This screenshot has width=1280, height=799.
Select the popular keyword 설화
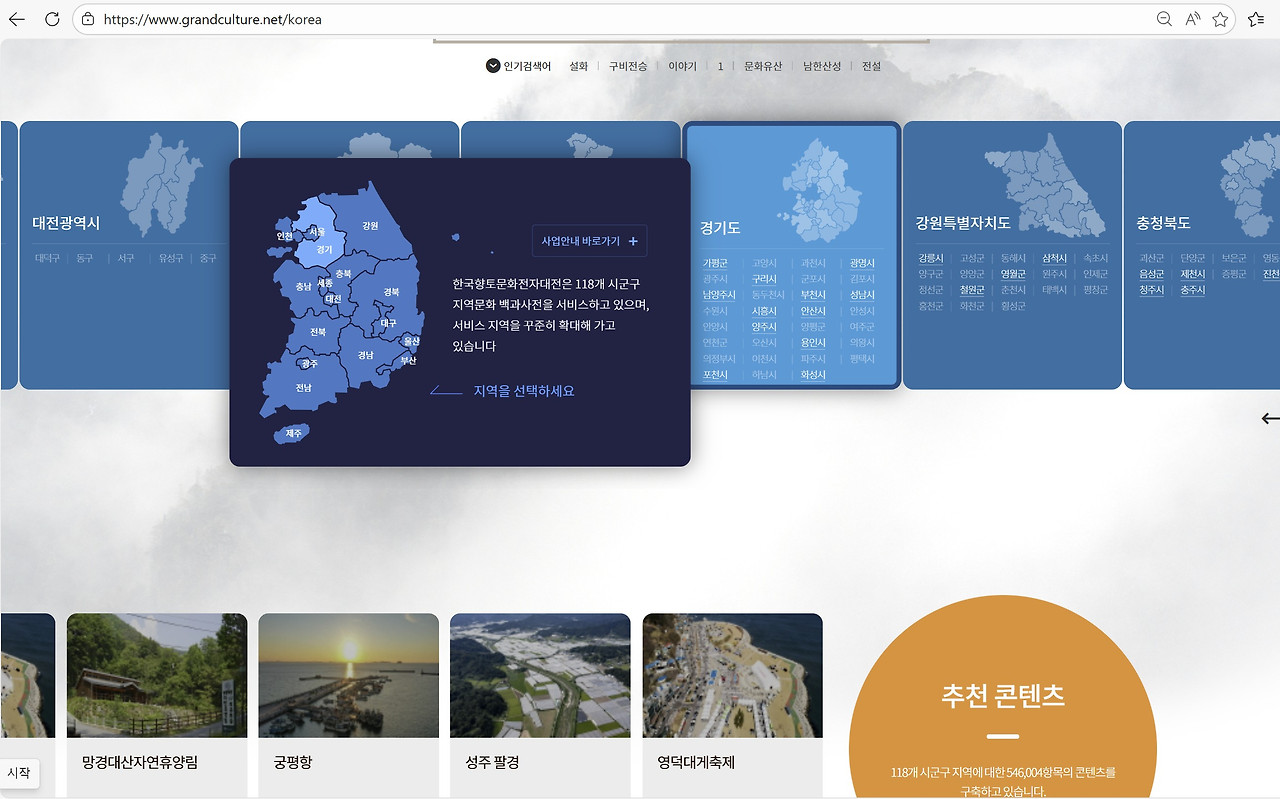(579, 66)
